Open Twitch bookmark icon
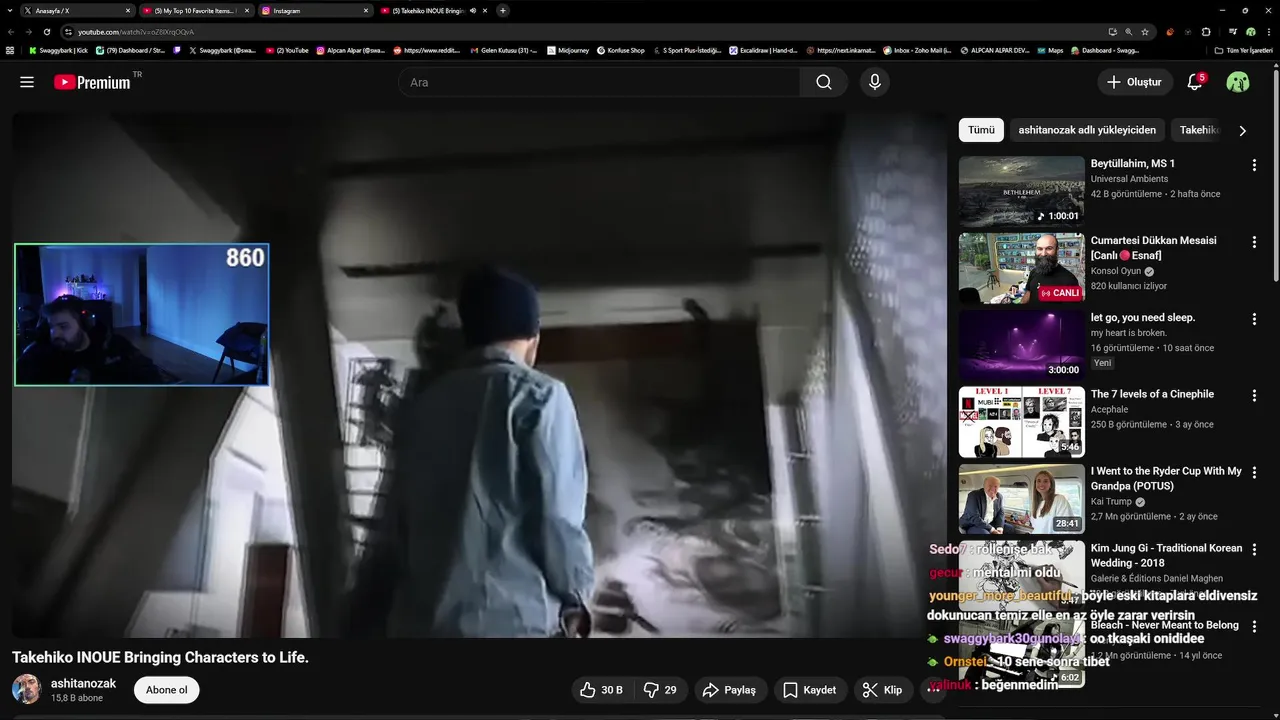The width and height of the screenshot is (1280, 720). pyautogui.click(x=177, y=50)
